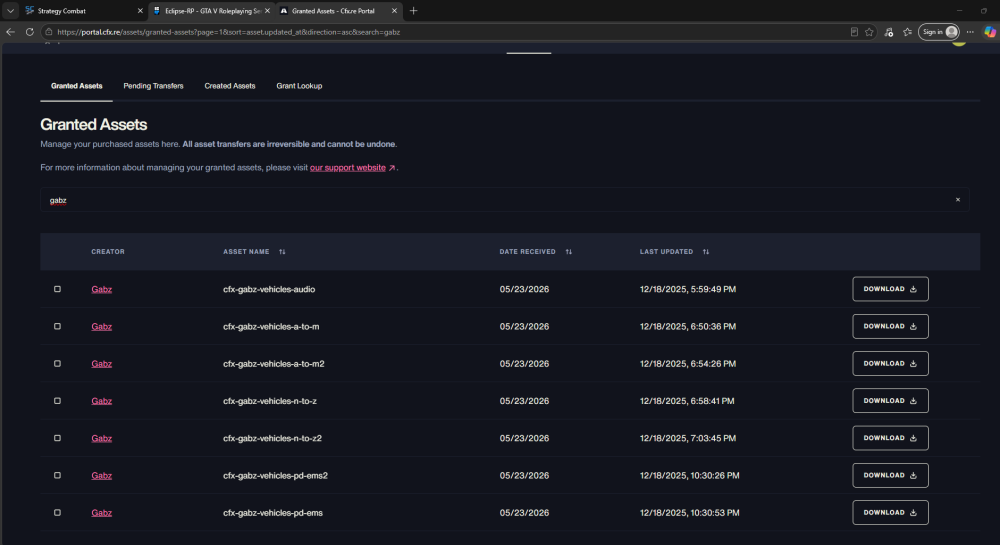Open Gabz creator link in vehicles-audio row
This screenshot has width=1000, height=545.
coord(101,289)
